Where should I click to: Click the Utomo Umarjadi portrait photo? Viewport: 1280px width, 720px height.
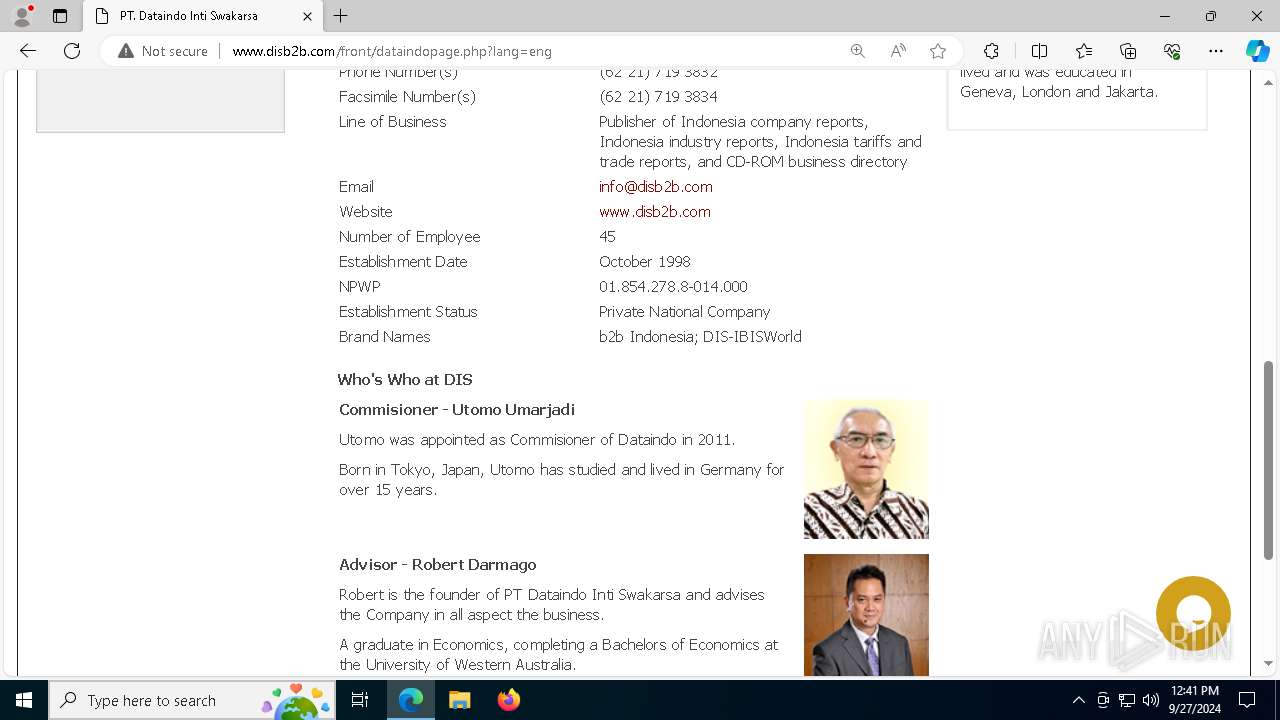tap(866, 469)
